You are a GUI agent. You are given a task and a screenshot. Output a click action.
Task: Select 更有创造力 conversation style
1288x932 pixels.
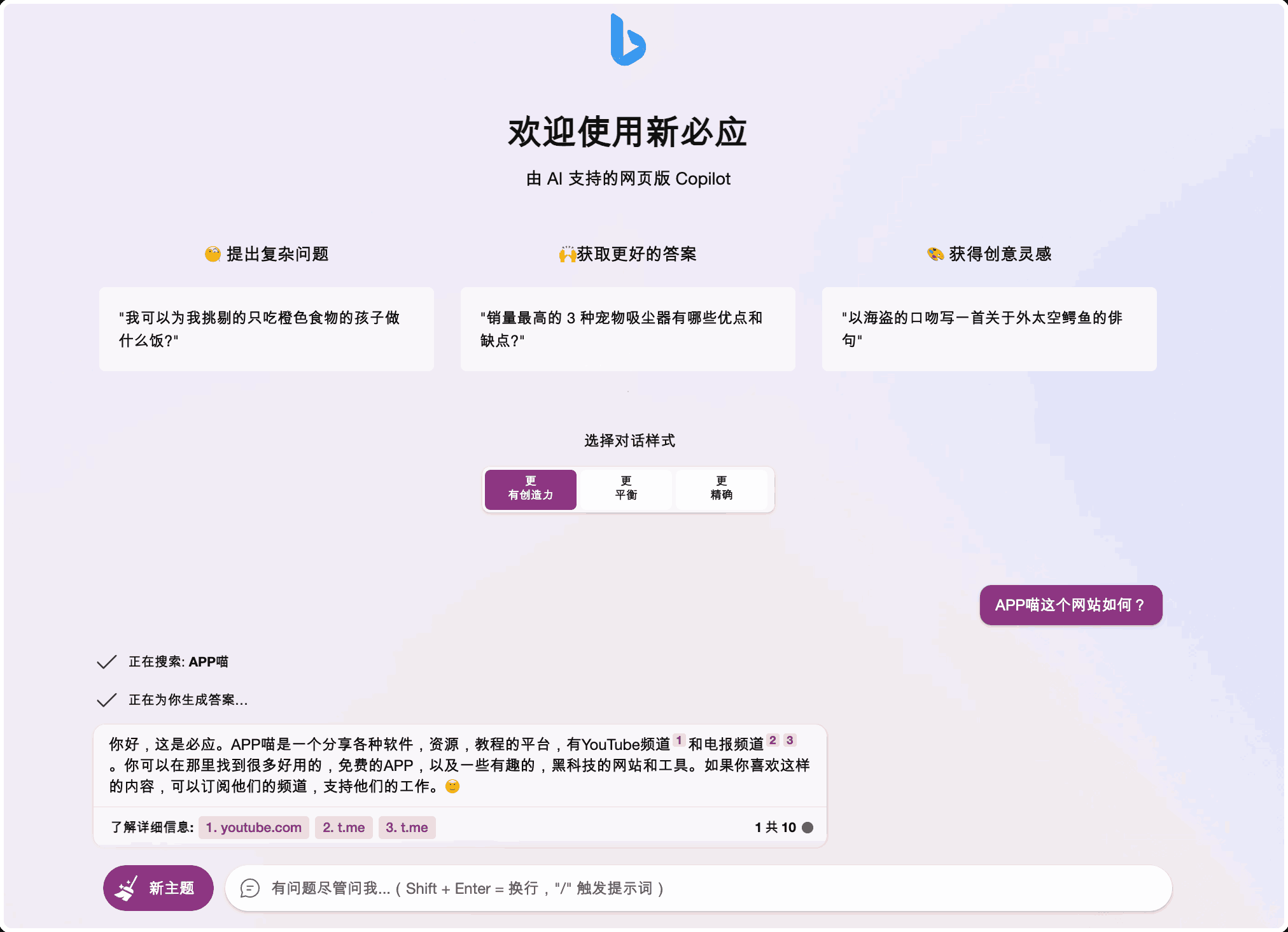tap(531, 490)
